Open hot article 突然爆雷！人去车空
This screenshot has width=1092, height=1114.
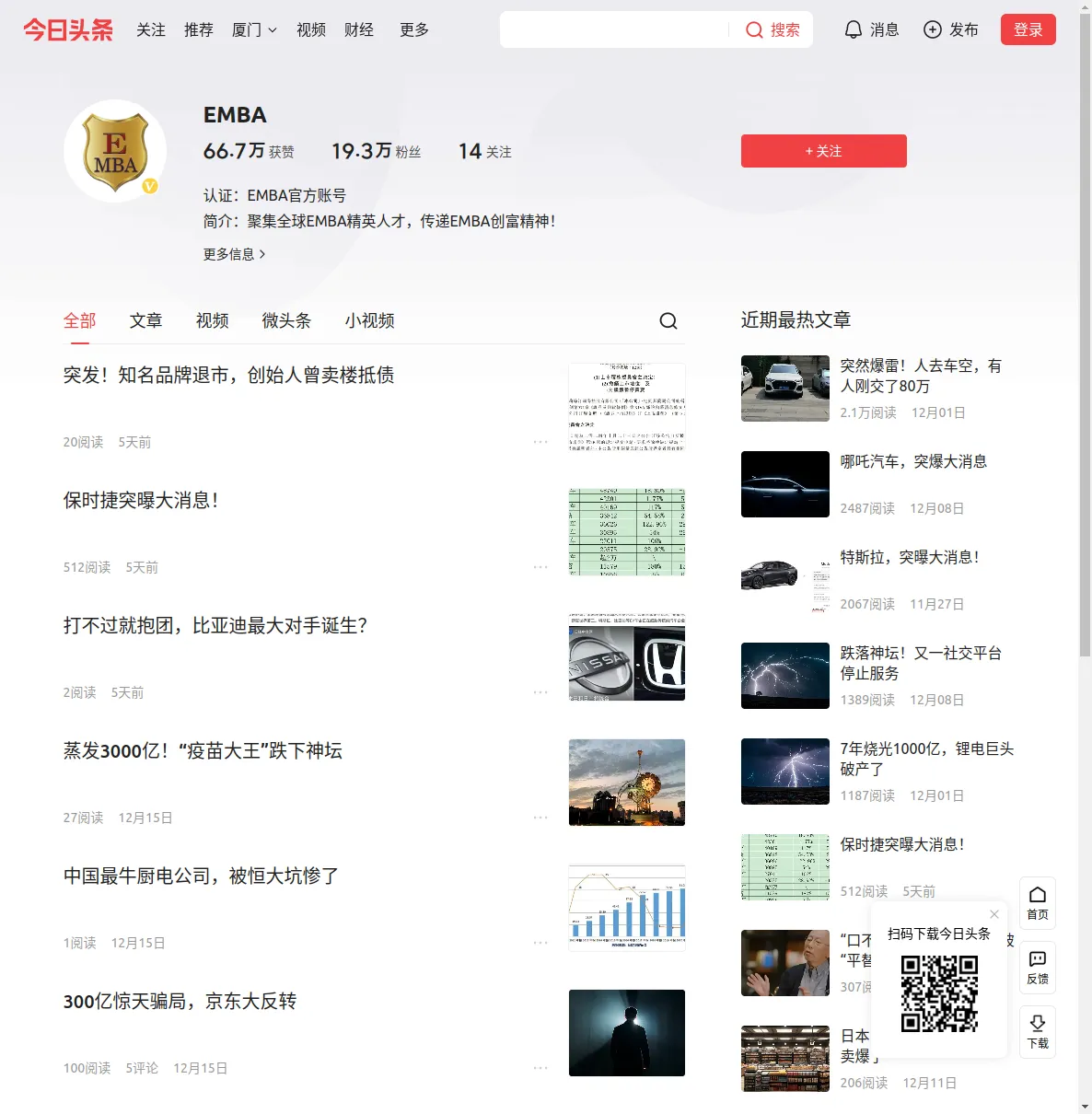point(921,376)
